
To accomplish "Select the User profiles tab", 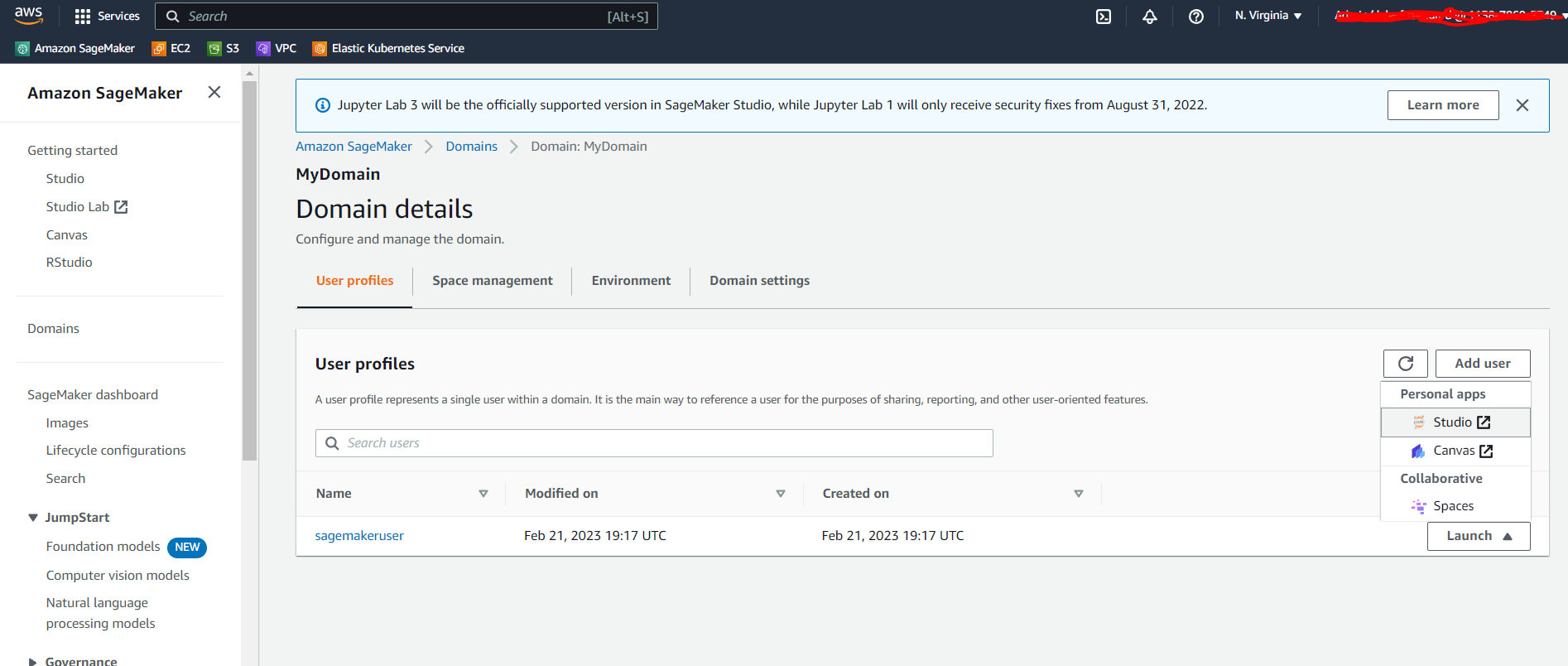I will [x=354, y=281].
